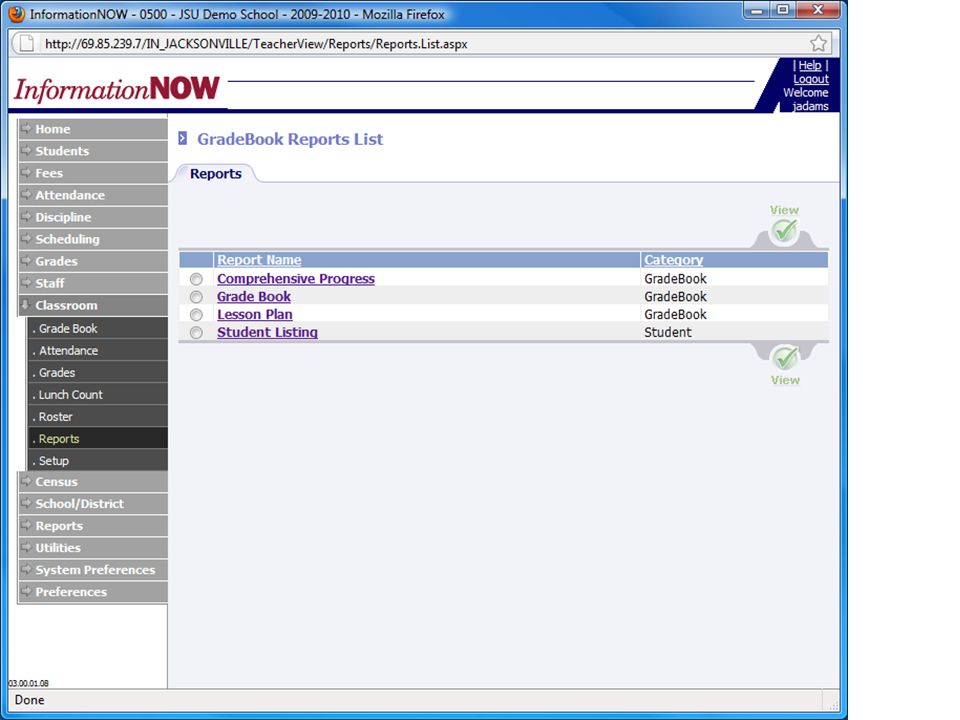Image resolution: width=960 pixels, height=720 pixels.
Task: Expand the Staff menu section
Action: pyautogui.click(x=93, y=283)
